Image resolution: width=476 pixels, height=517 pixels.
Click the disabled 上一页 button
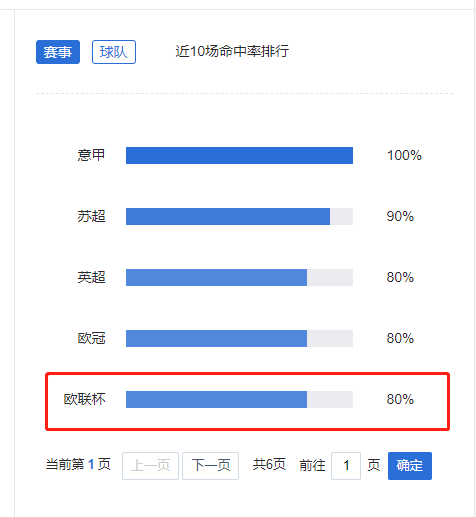coord(150,466)
